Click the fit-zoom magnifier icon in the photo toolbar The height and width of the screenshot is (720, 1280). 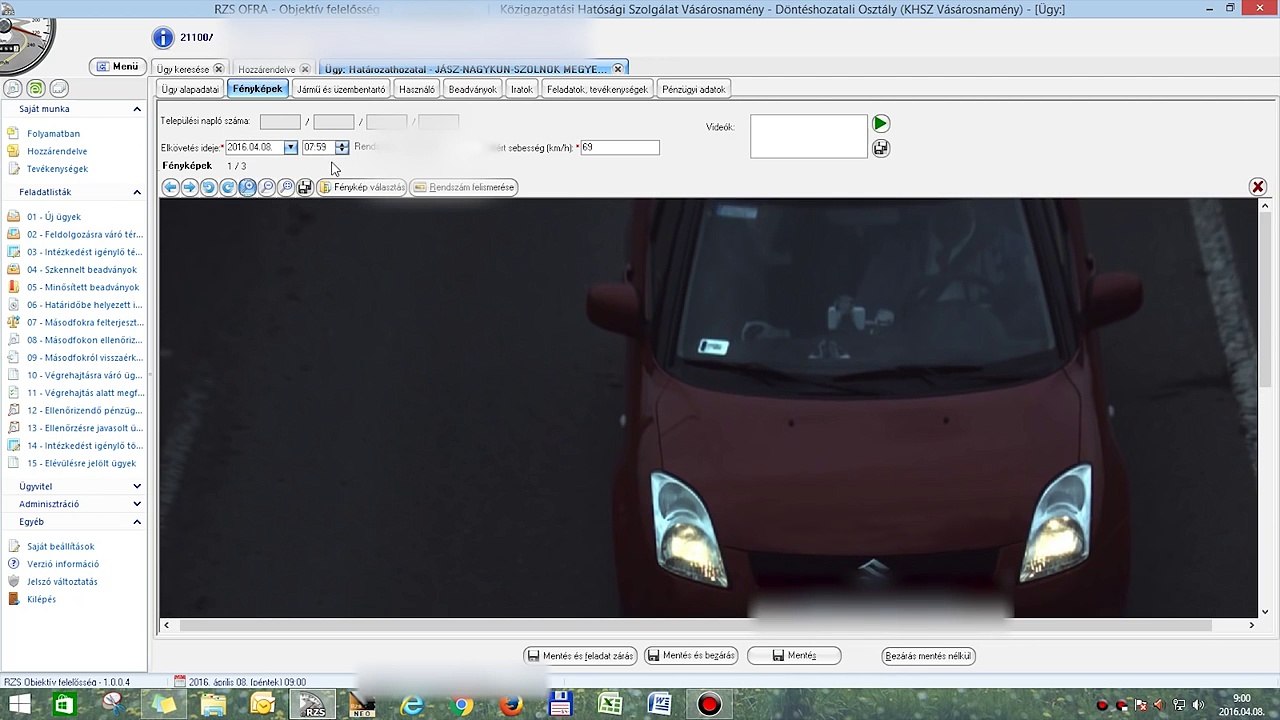[x=286, y=187]
